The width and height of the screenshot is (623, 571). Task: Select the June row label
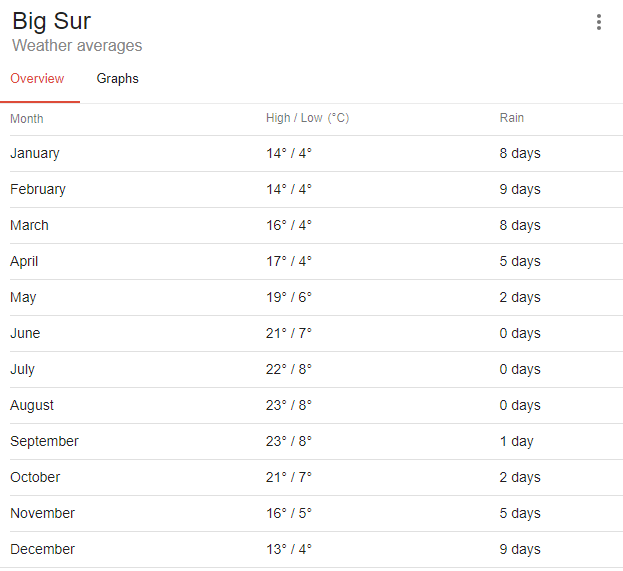pyautogui.click(x=25, y=333)
